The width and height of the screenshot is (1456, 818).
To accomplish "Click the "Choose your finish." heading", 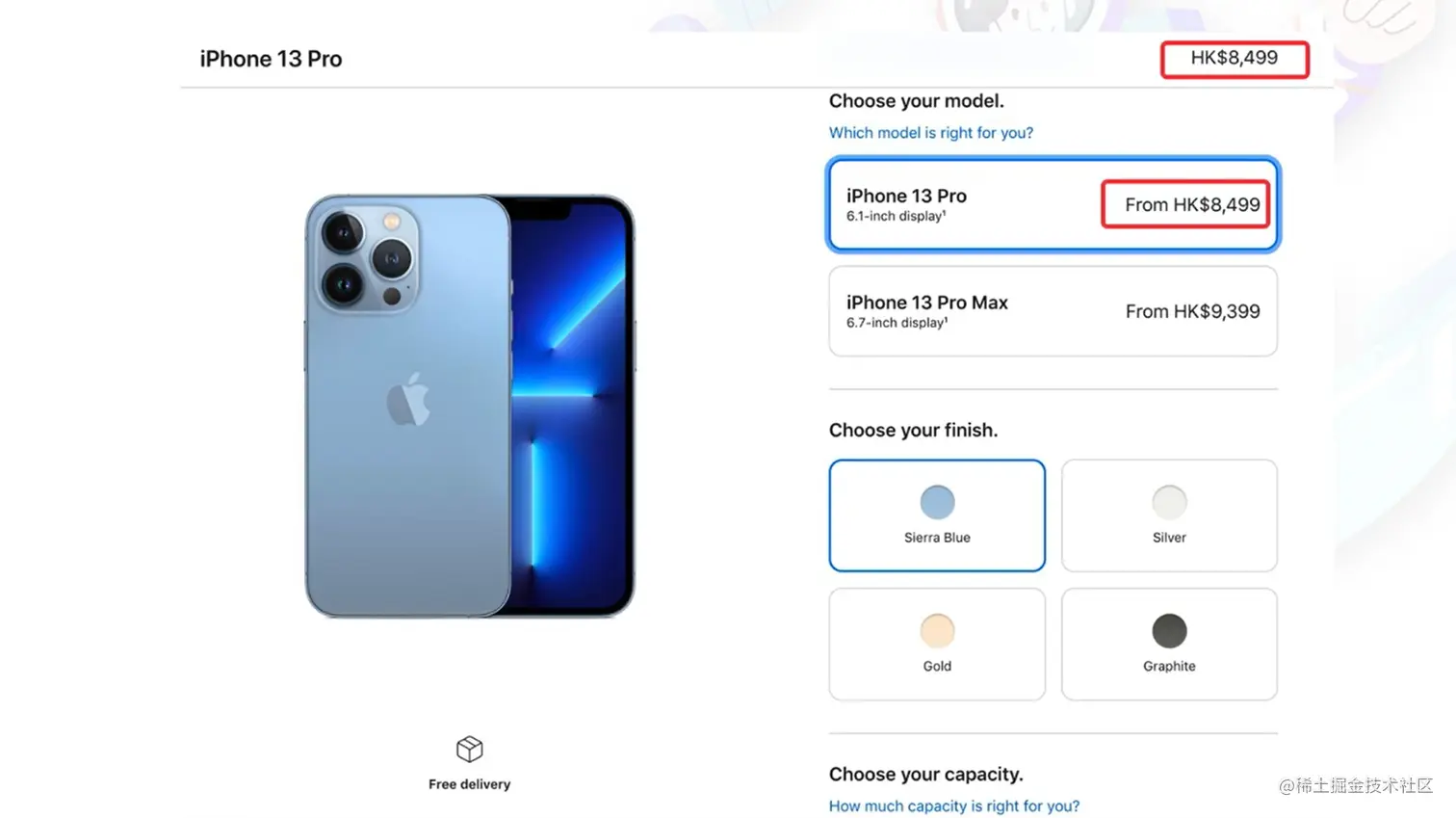I will (913, 431).
